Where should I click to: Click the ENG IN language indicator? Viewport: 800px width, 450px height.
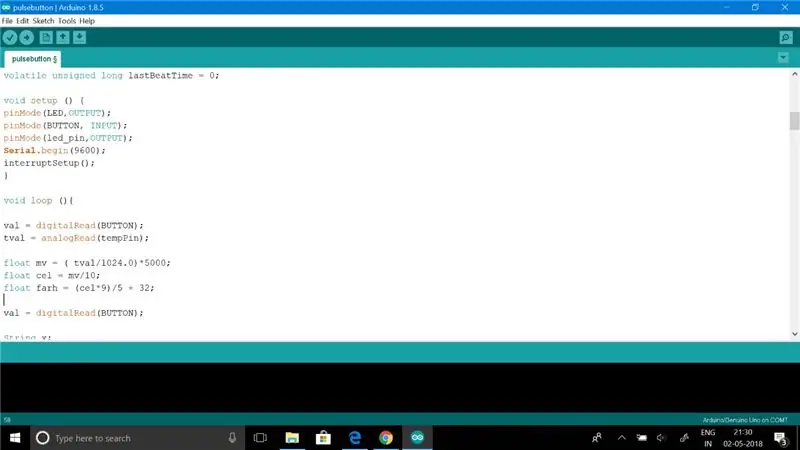[708, 438]
